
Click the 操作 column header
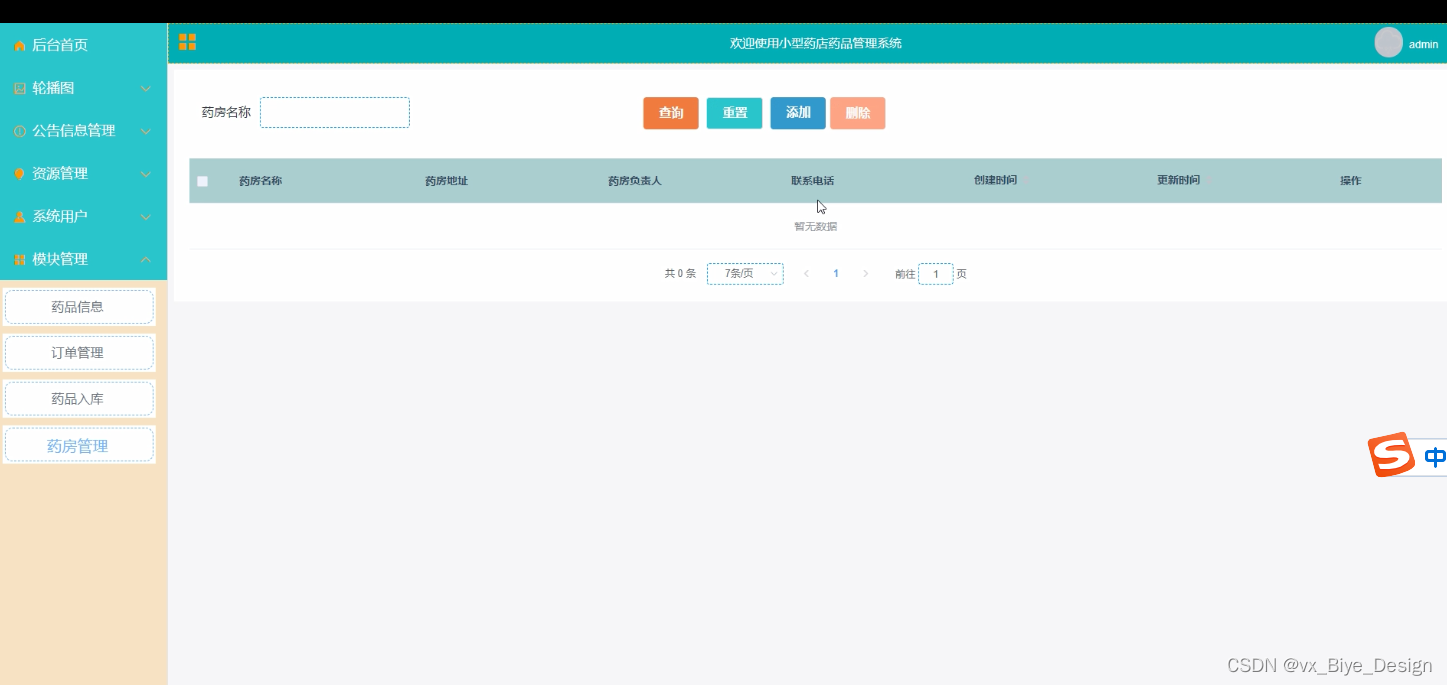tap(1350, 181)
